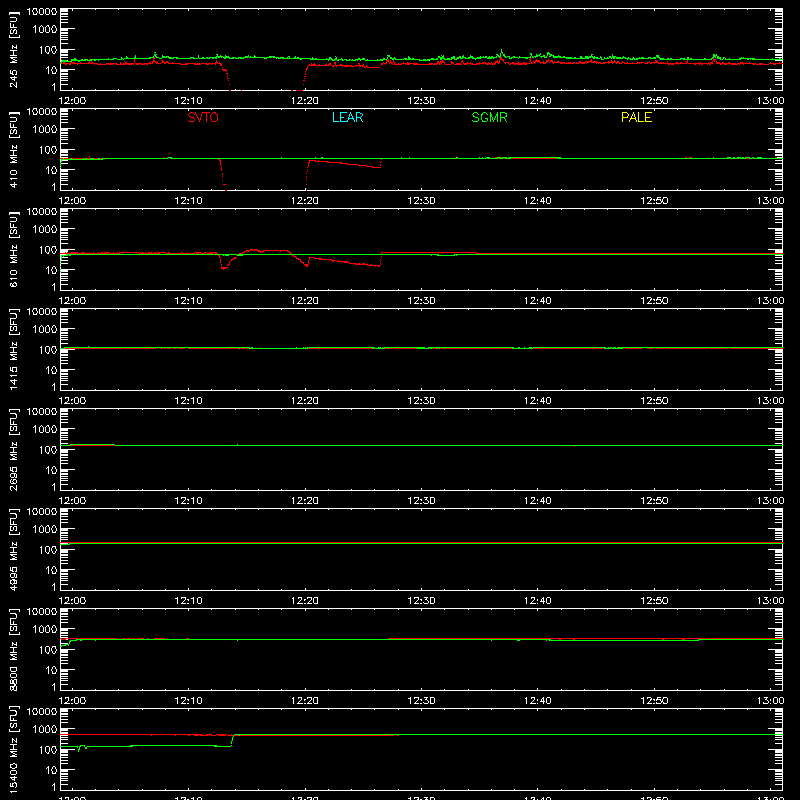This screenshot has width=800, height=800.
Task: Click 12:30 tick under the 410 MHz plot
Action: click(421, 201)
